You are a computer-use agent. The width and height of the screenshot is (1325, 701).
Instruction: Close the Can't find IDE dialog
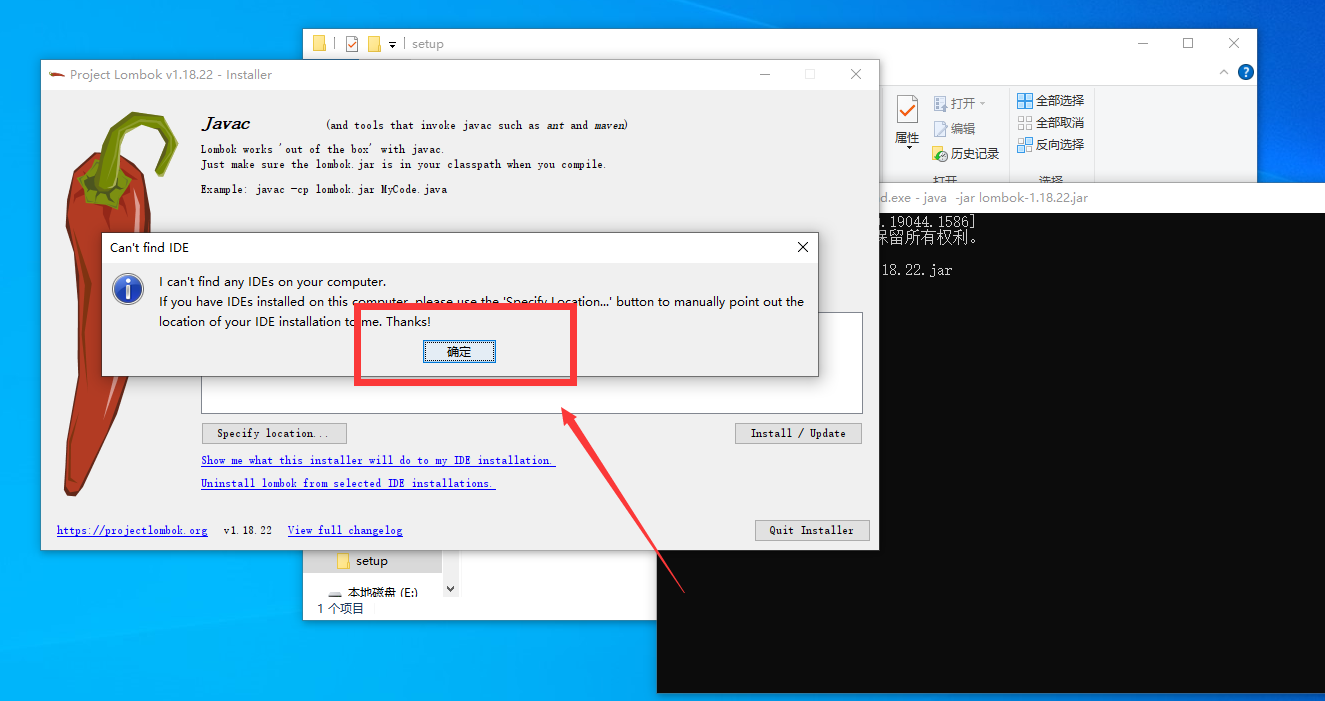point(803,247)
